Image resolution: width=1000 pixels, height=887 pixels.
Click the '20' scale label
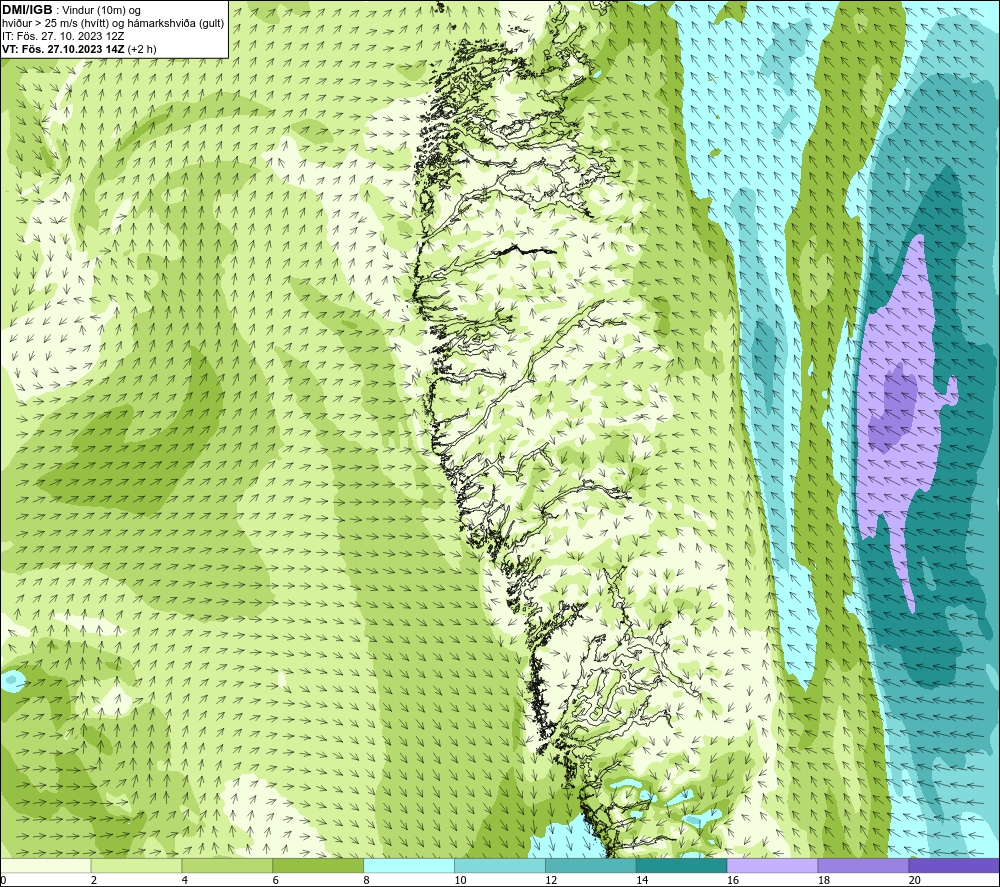pyautogui.click(x=915, y=880)
